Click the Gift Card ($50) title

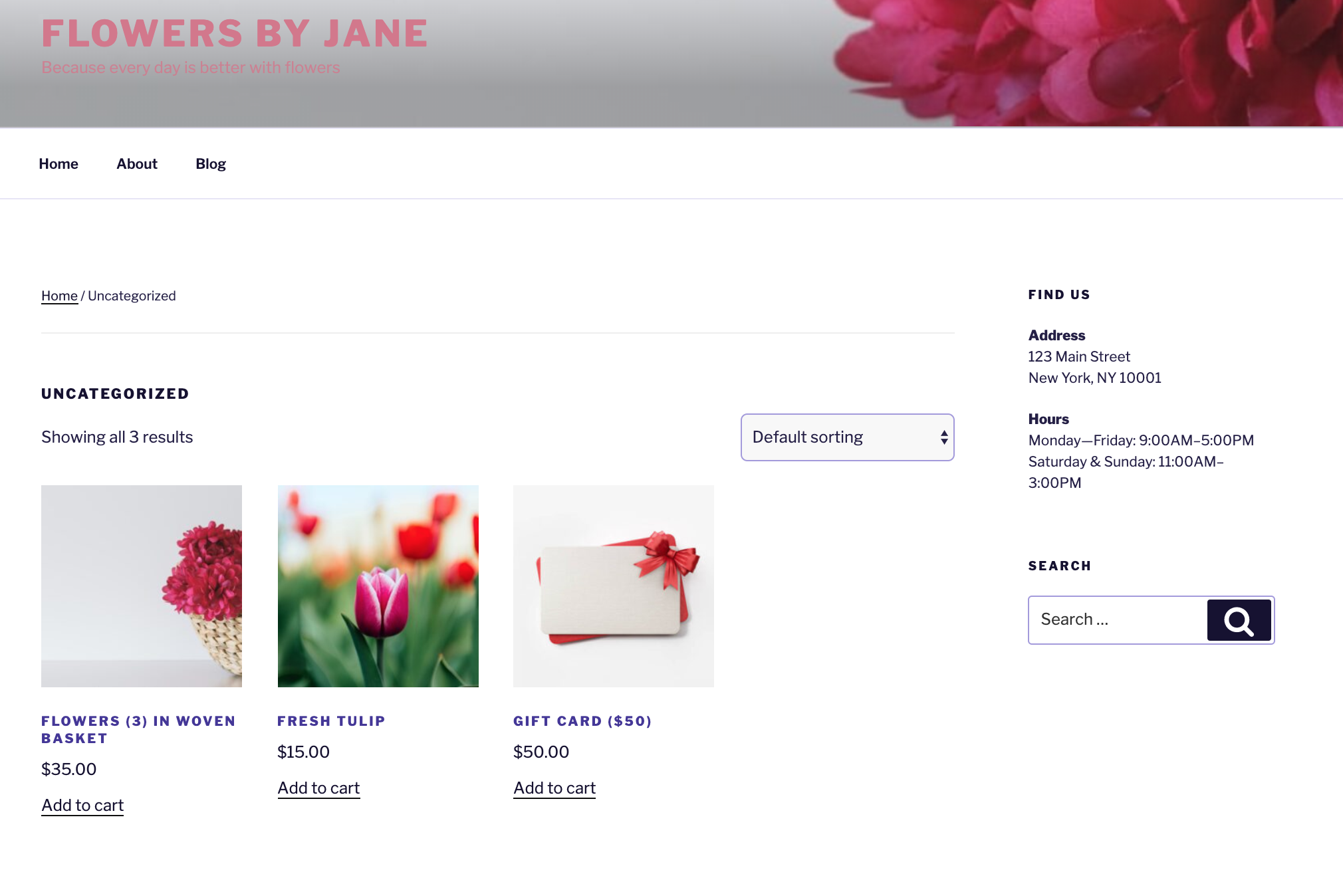[x=582, y=721]
